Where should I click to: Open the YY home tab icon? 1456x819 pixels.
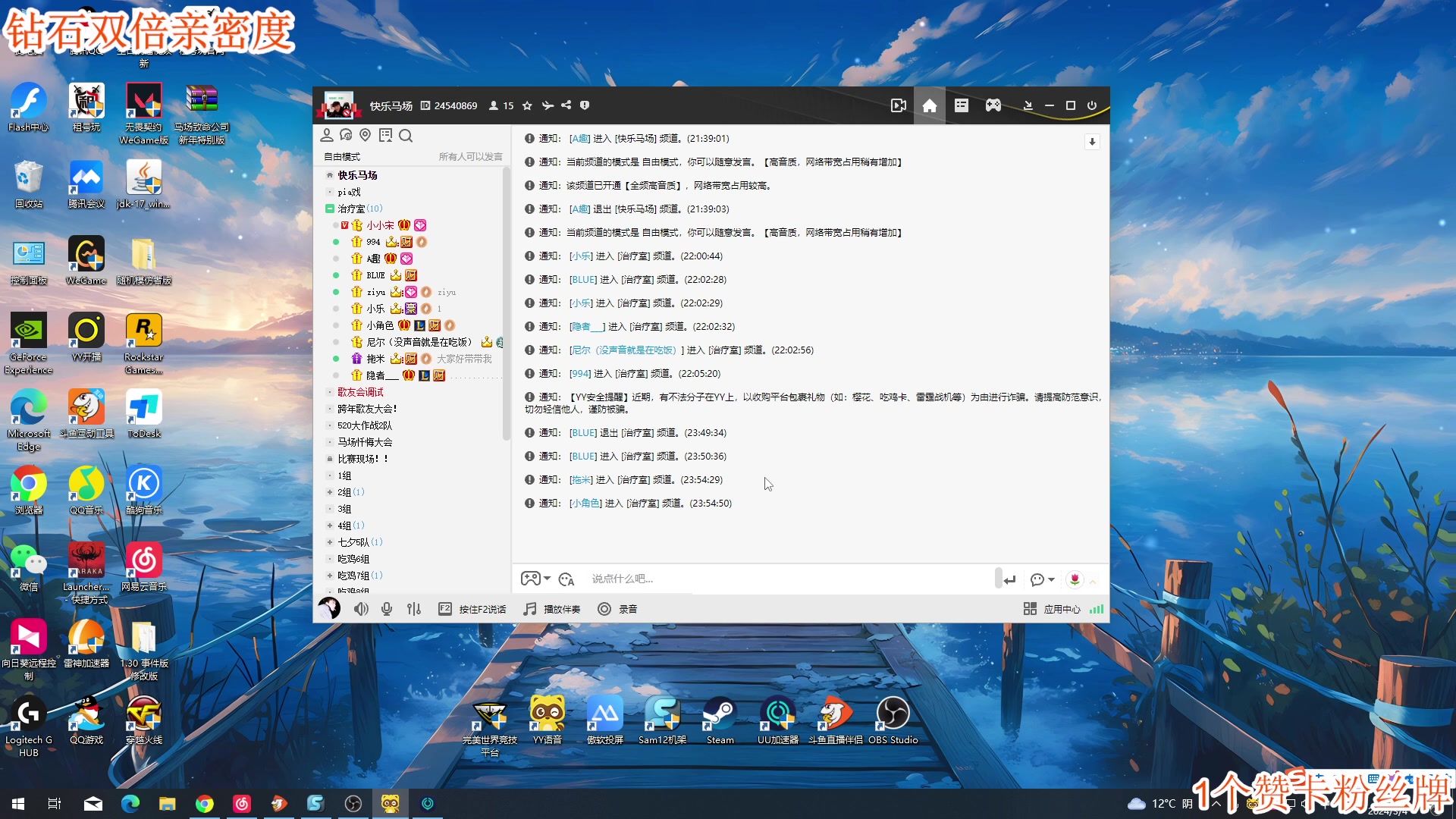pyautogui.click(x=930, y=106)
